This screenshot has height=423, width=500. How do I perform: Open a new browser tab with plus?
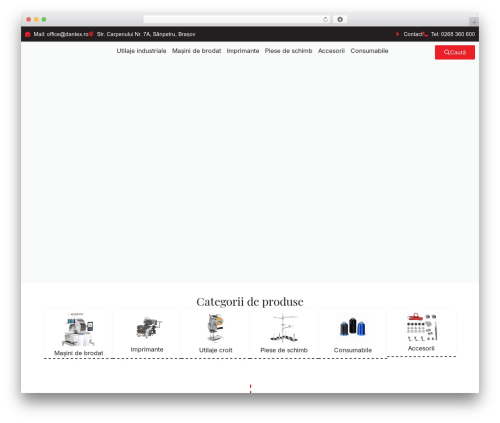(474, 22)
